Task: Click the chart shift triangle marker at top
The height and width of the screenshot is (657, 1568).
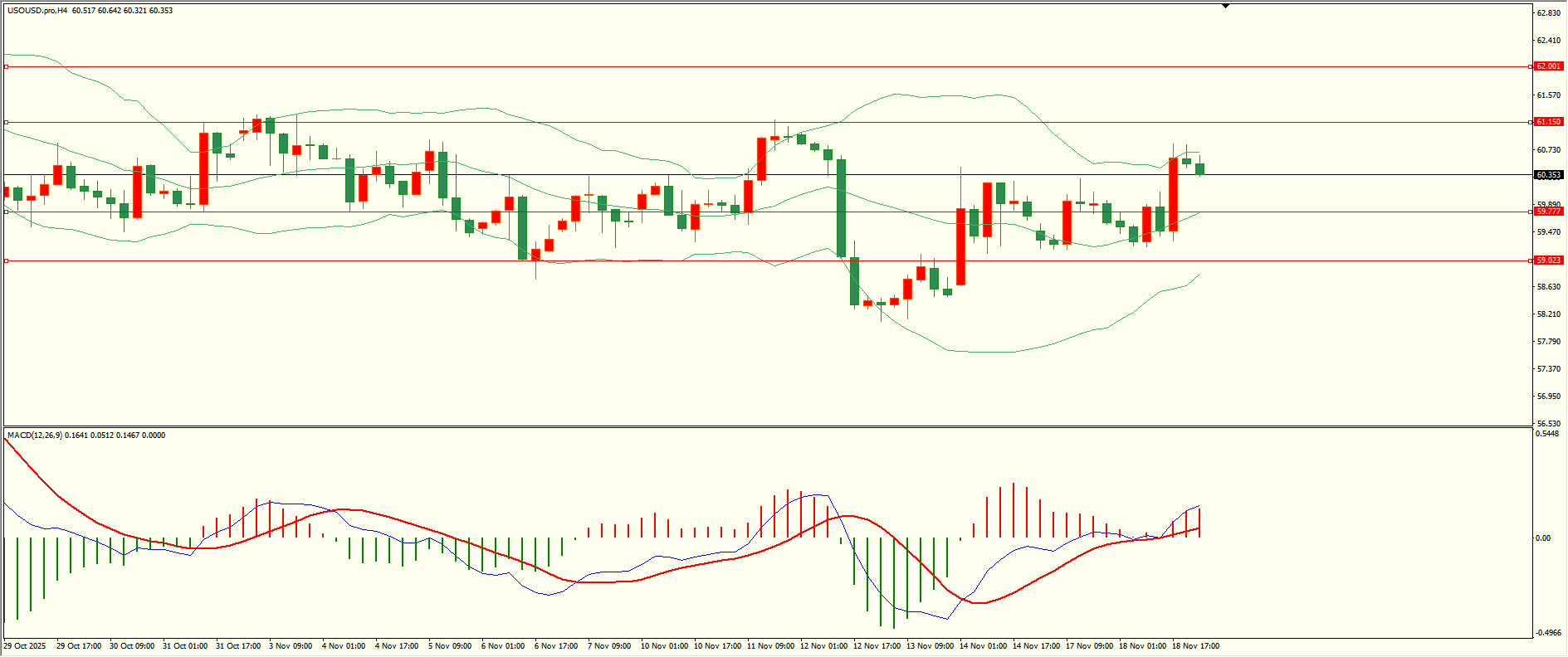Action: [1225, 6]
